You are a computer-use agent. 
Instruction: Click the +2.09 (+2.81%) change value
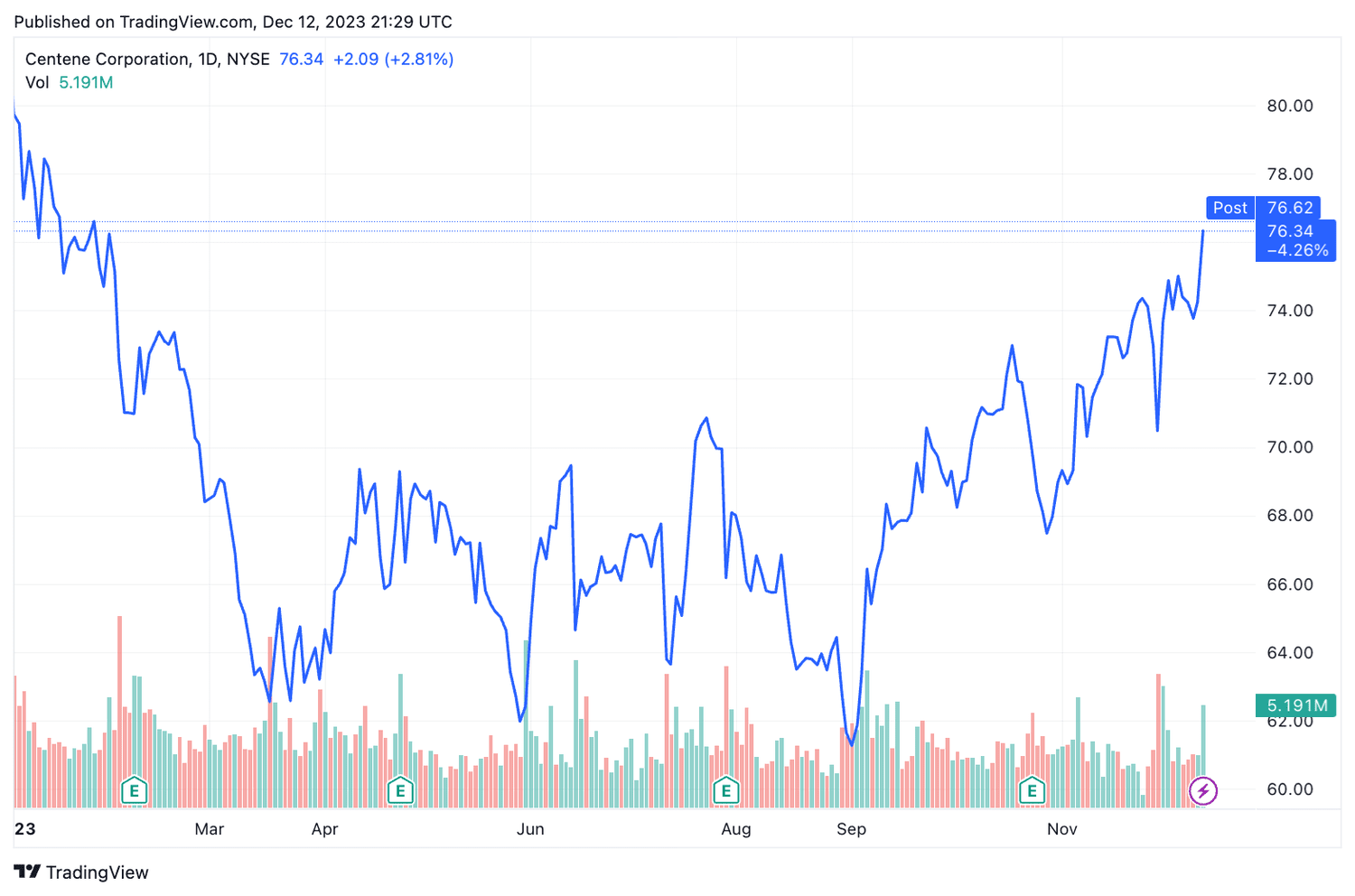[x=393, y=60]
